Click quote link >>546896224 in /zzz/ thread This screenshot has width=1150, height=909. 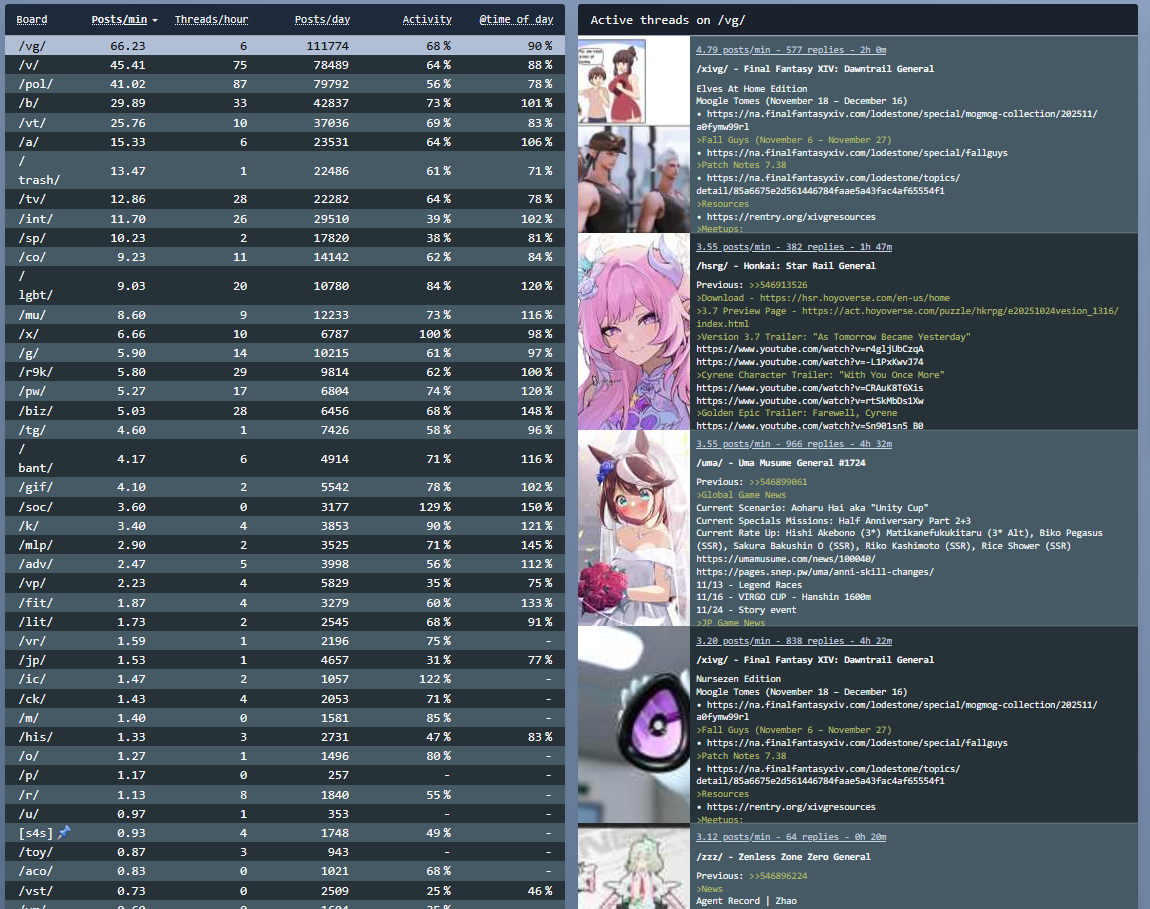[x=778, y=876]
